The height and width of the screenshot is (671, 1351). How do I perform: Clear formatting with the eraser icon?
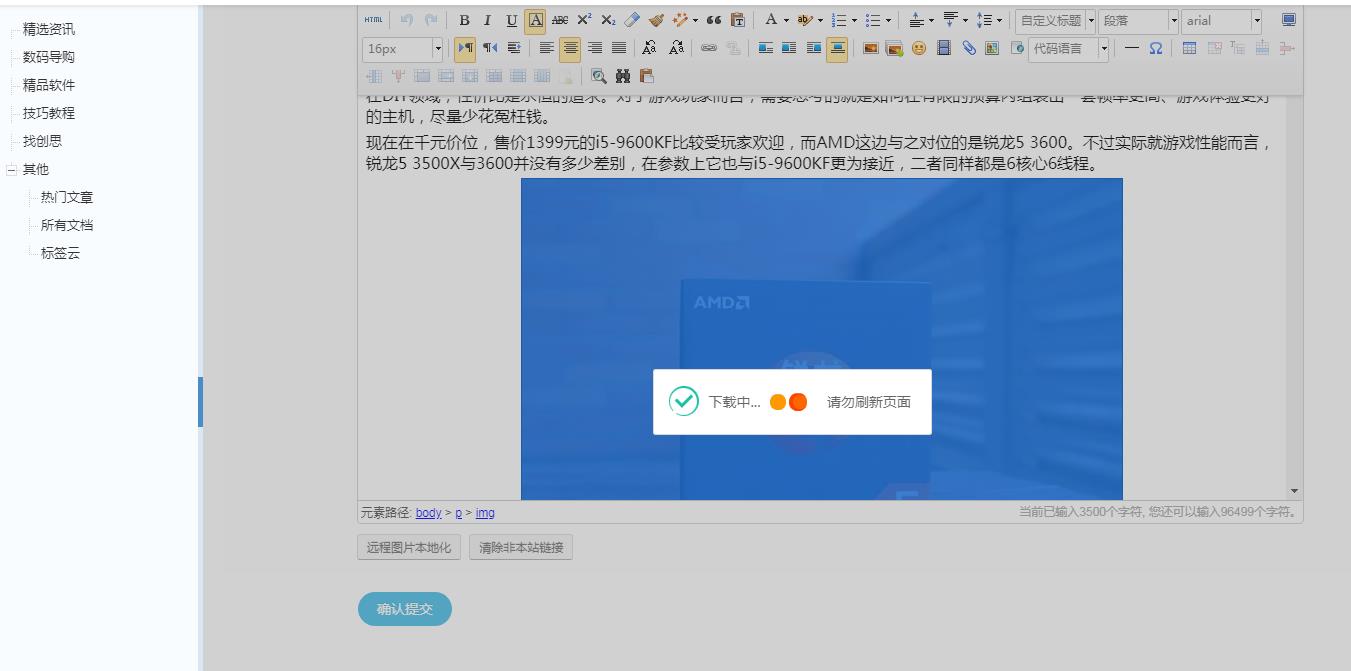coord(632,20)
